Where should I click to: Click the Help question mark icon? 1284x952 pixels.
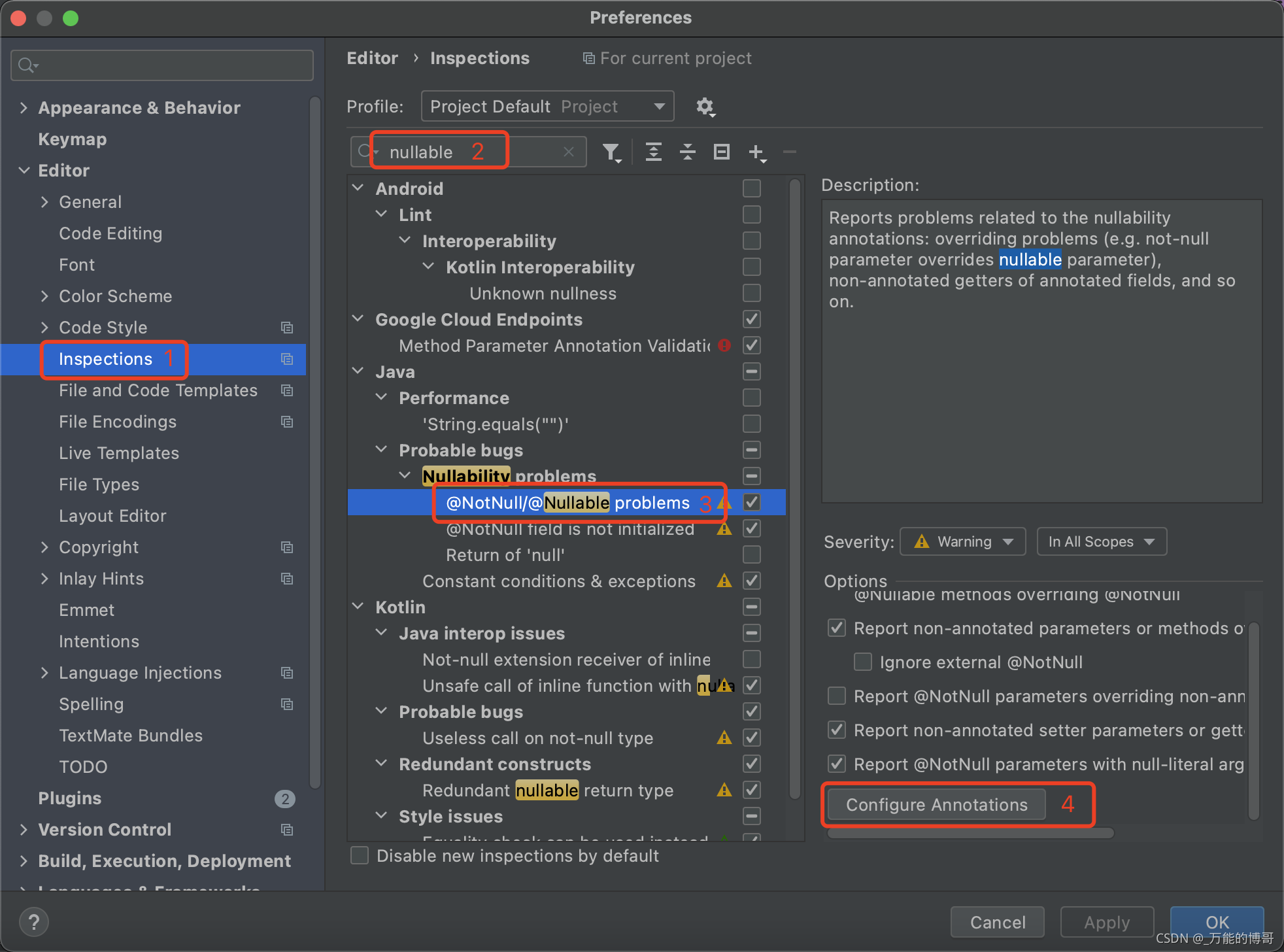pyautogui.click(x=33, y=921)
